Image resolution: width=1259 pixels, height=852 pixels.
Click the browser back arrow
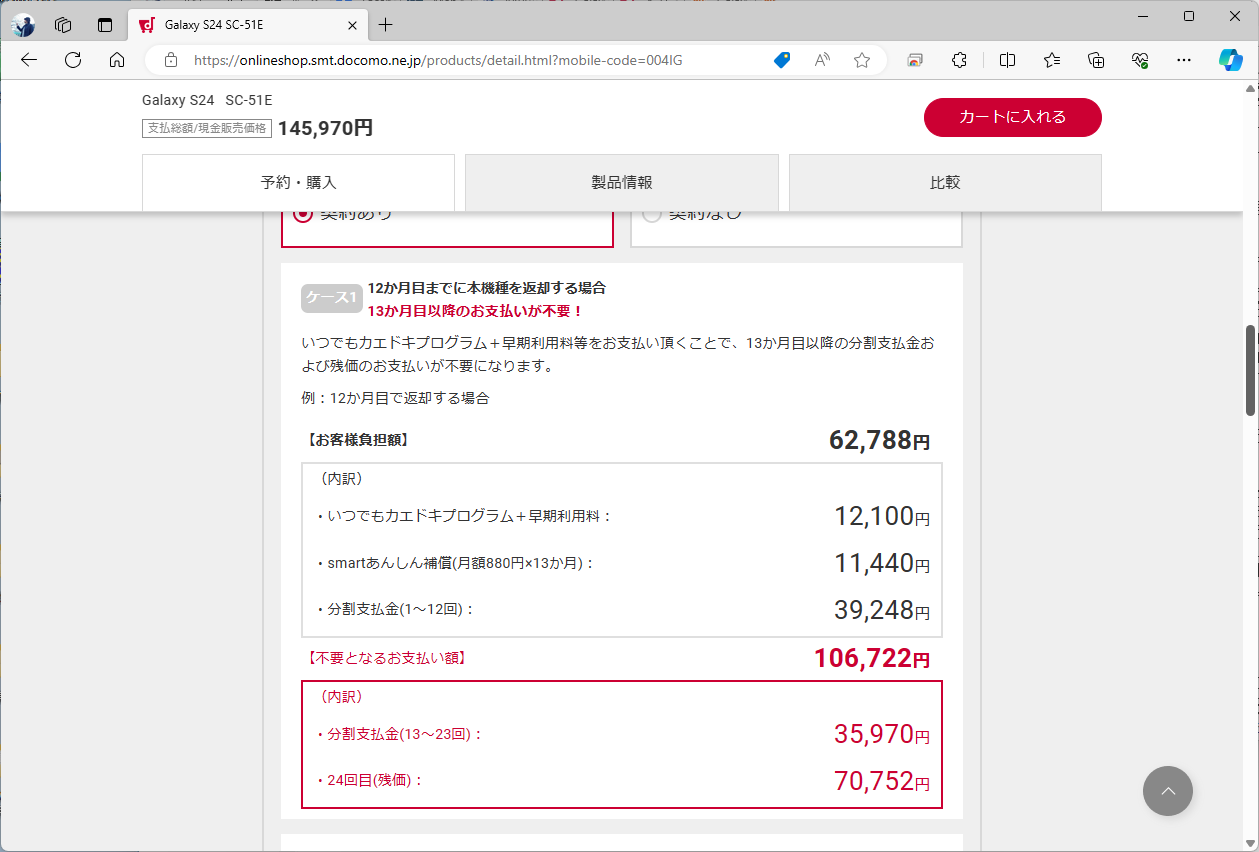pyautogui.click(x=28, y=60)
